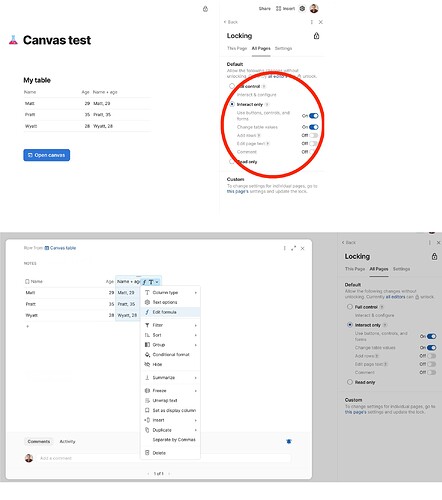Open three-dot options in row modal header

pyautogui.click(x=284, y=248)
